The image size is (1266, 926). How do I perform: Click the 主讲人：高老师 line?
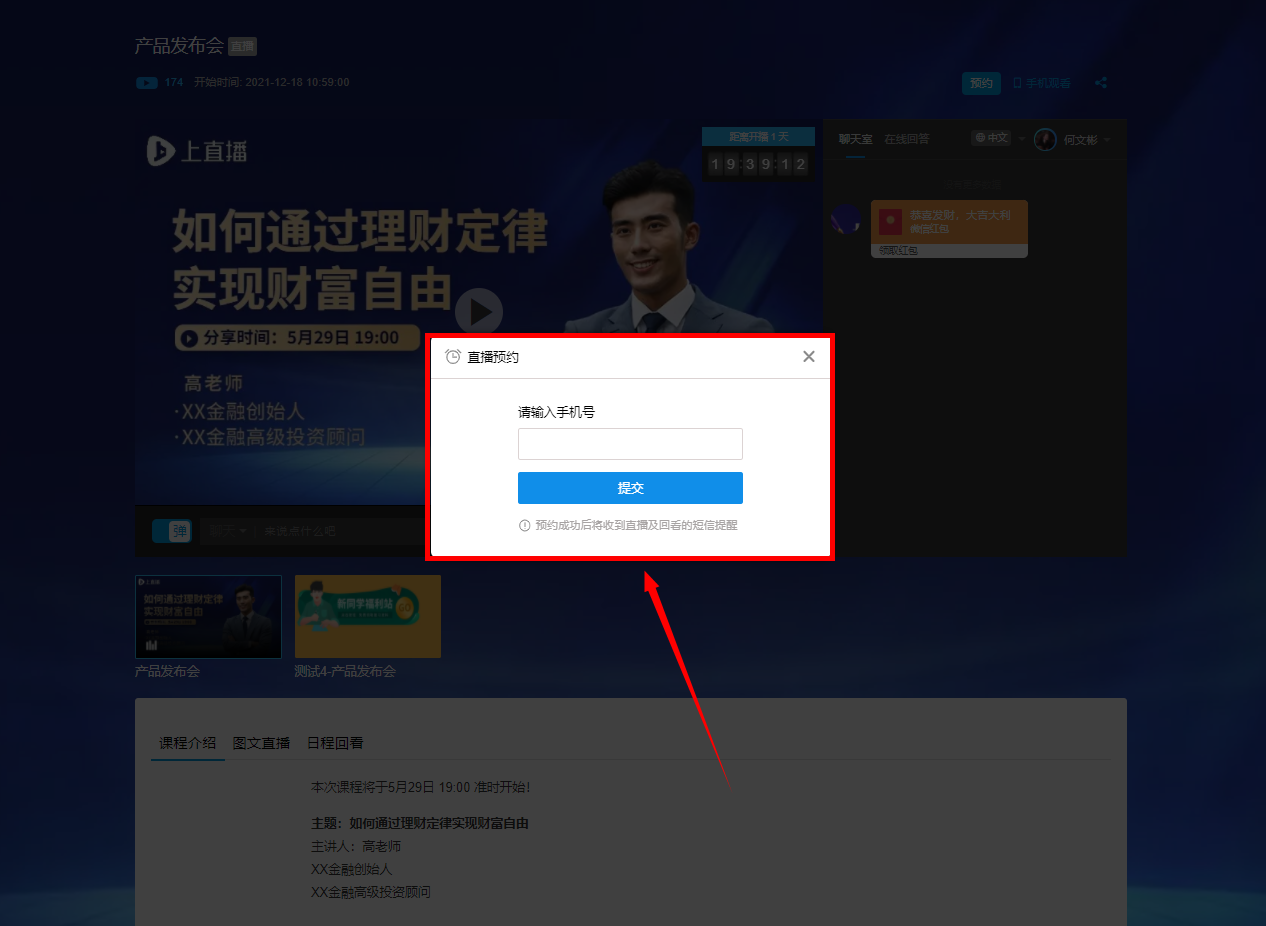point(356,846)
